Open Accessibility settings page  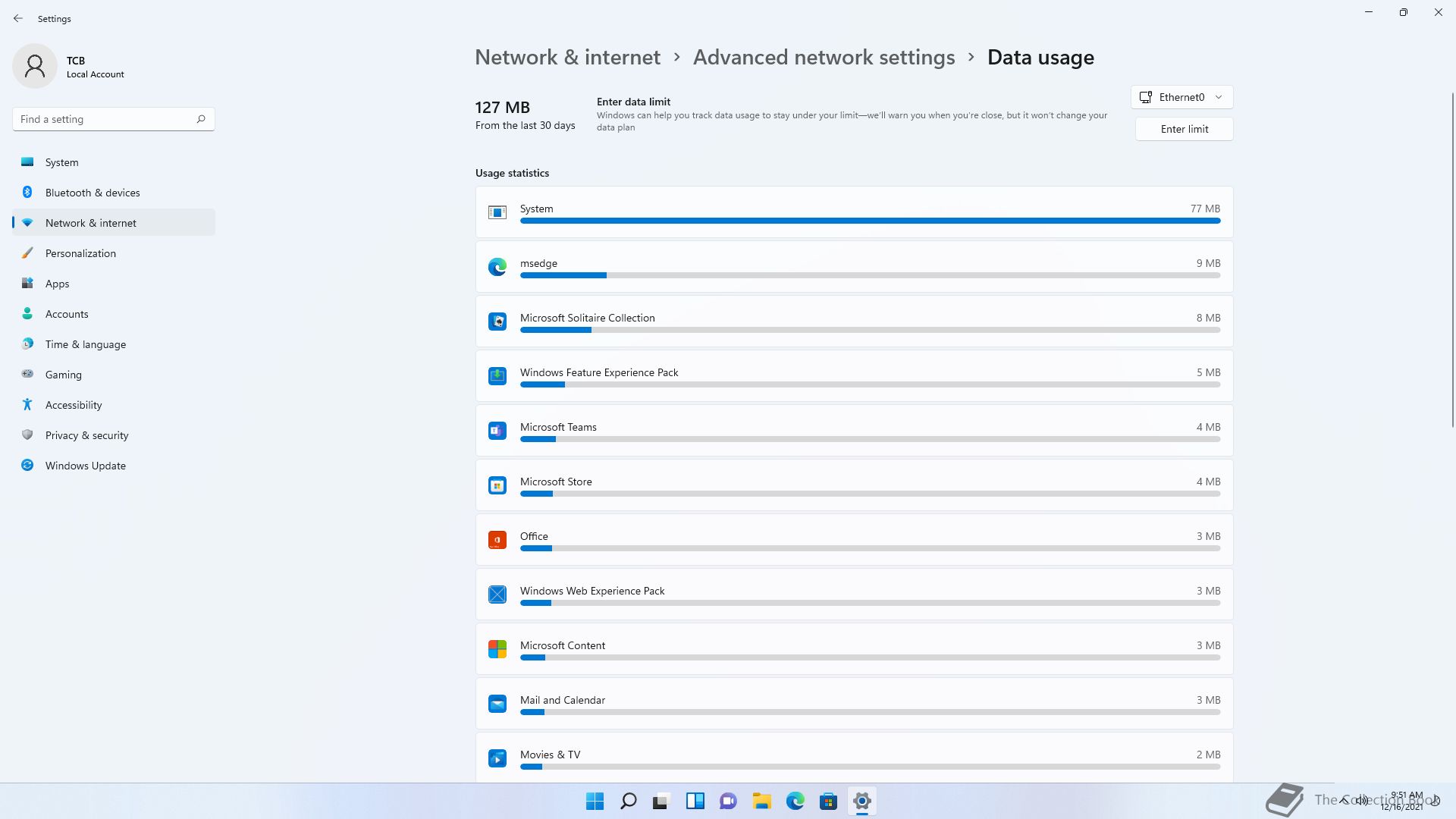114,404
